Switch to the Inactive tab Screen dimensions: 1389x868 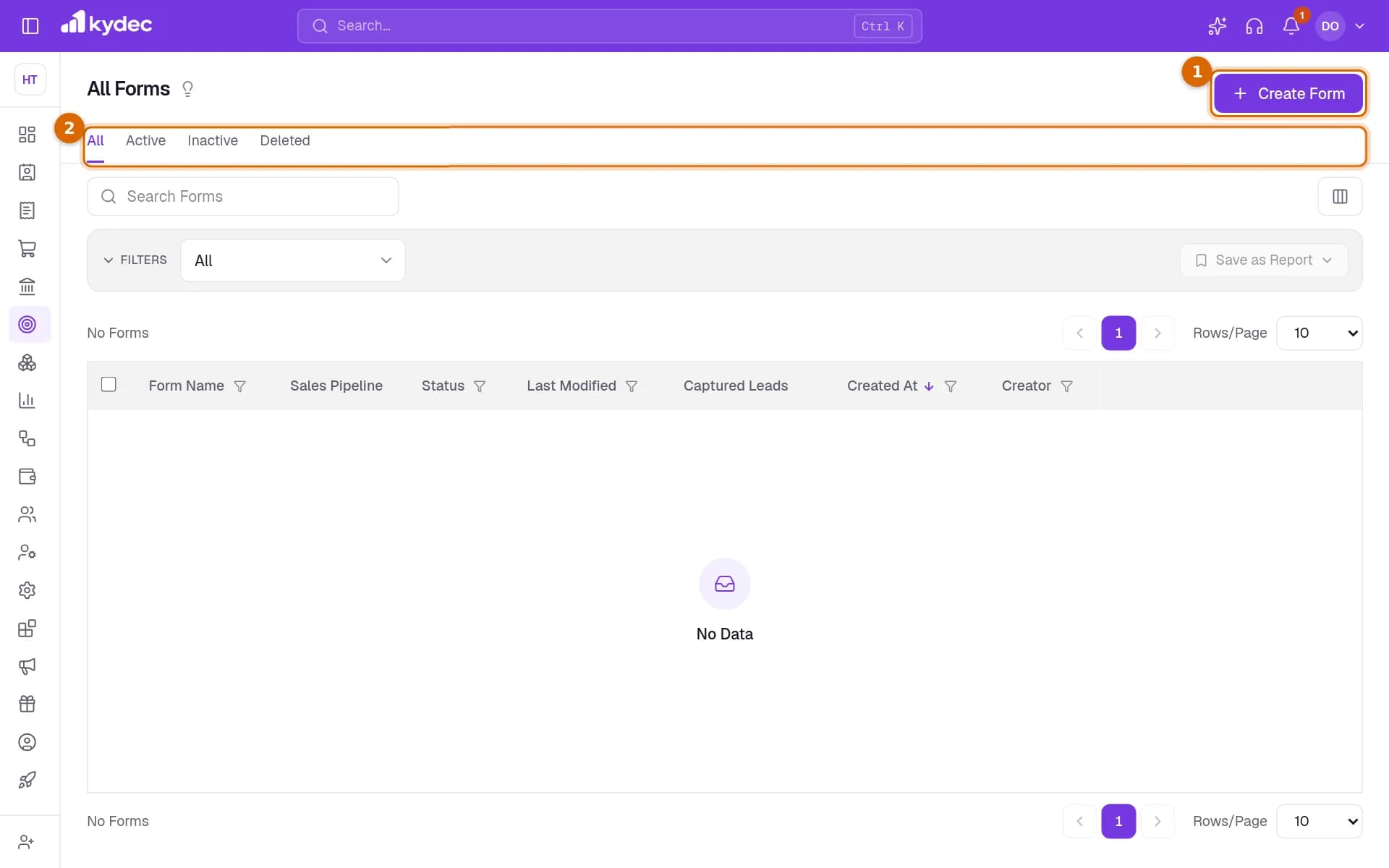(x=213, y=141)
